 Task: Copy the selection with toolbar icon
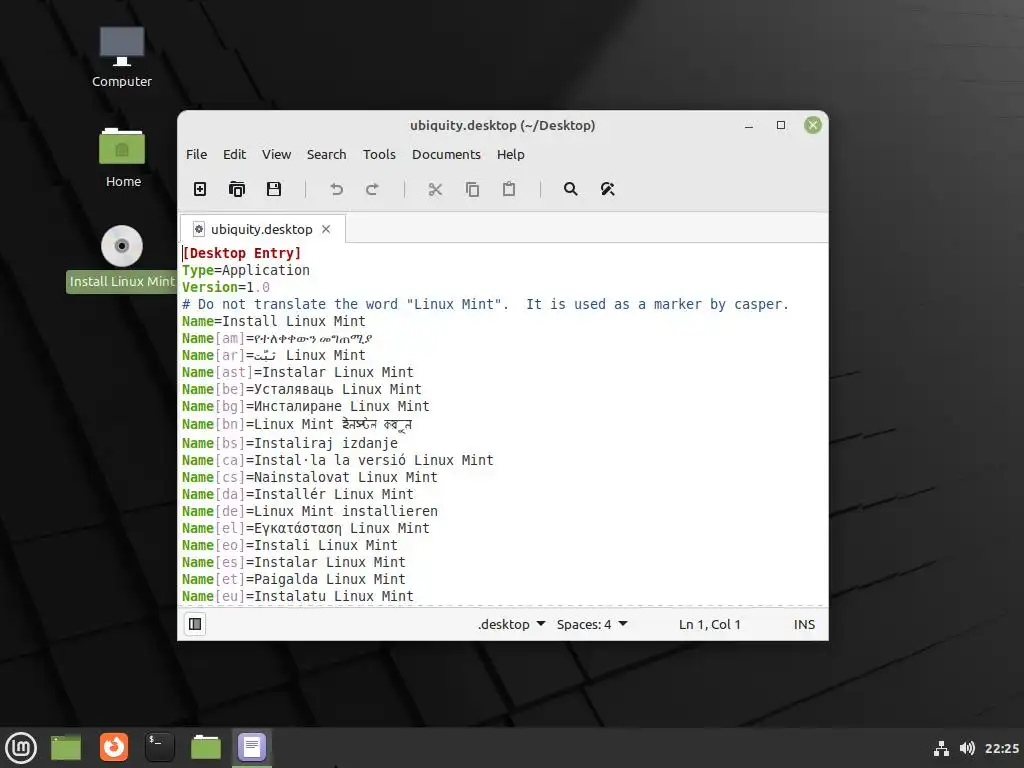pyautogui.click(x=472, y=189)
